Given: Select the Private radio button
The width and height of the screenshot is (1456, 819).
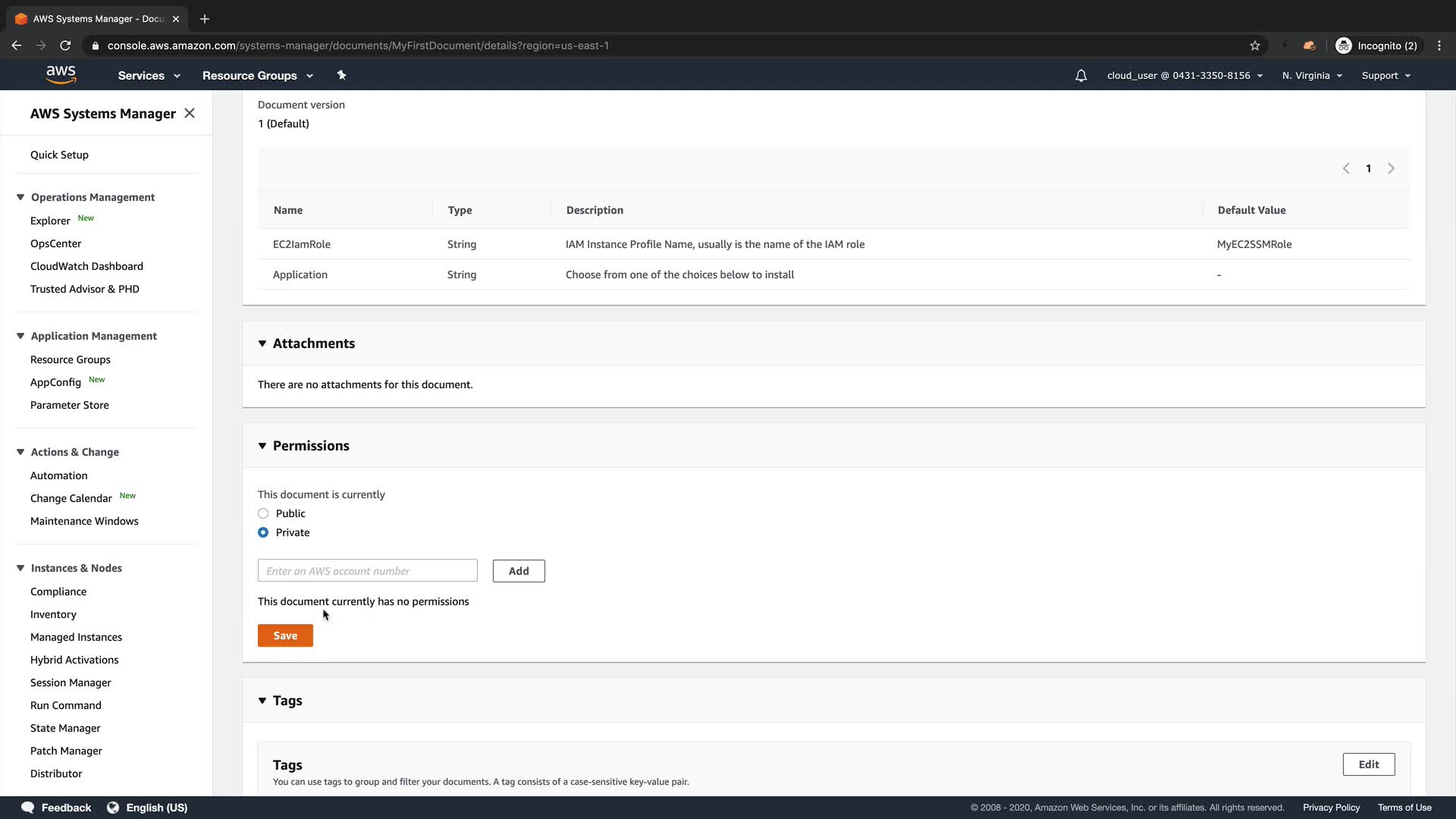Looking at the screenshot, I should tap(263, 532).
